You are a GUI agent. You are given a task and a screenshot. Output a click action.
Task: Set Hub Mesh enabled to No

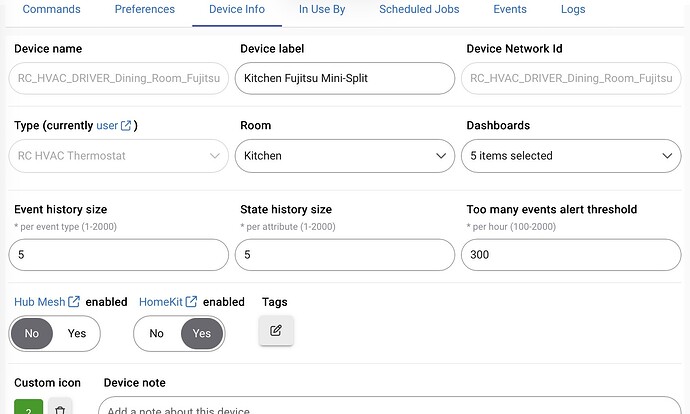(x=32, y=333)
